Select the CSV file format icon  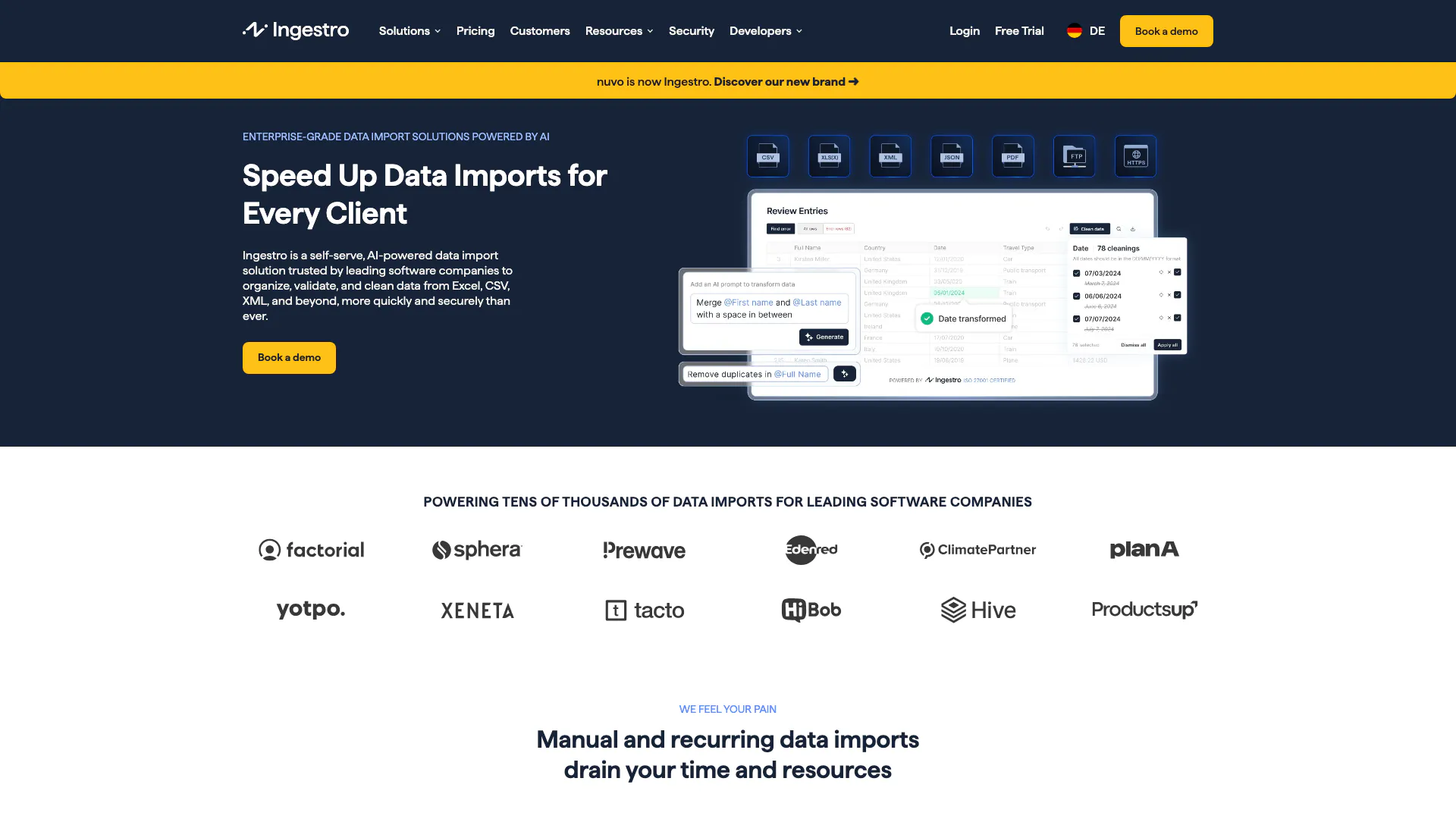pyautogui.click(x=767, y=156)
